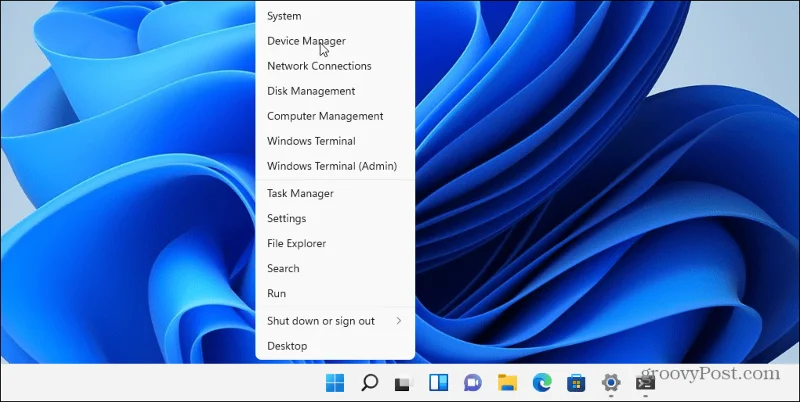Open the Settings gear taskbar icon
Image resolution: width=800 pixels, height=402 pixels.
[611, 383]
